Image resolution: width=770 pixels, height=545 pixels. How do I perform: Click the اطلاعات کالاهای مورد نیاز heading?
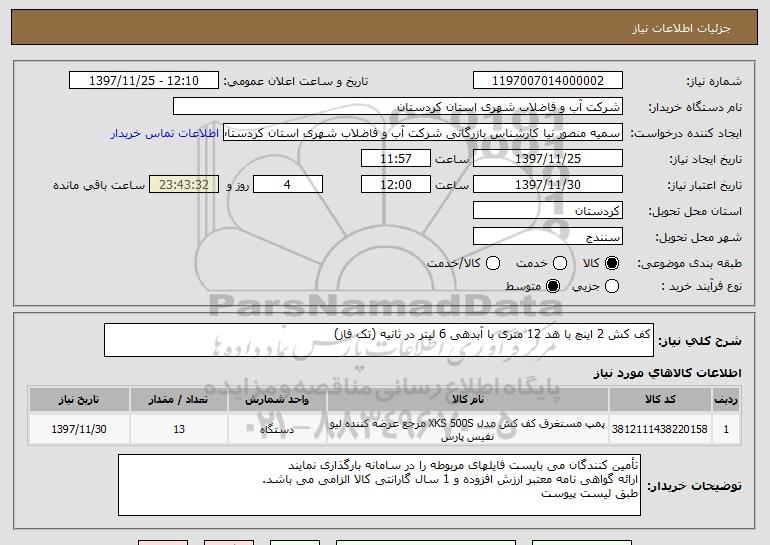point(667,373)
